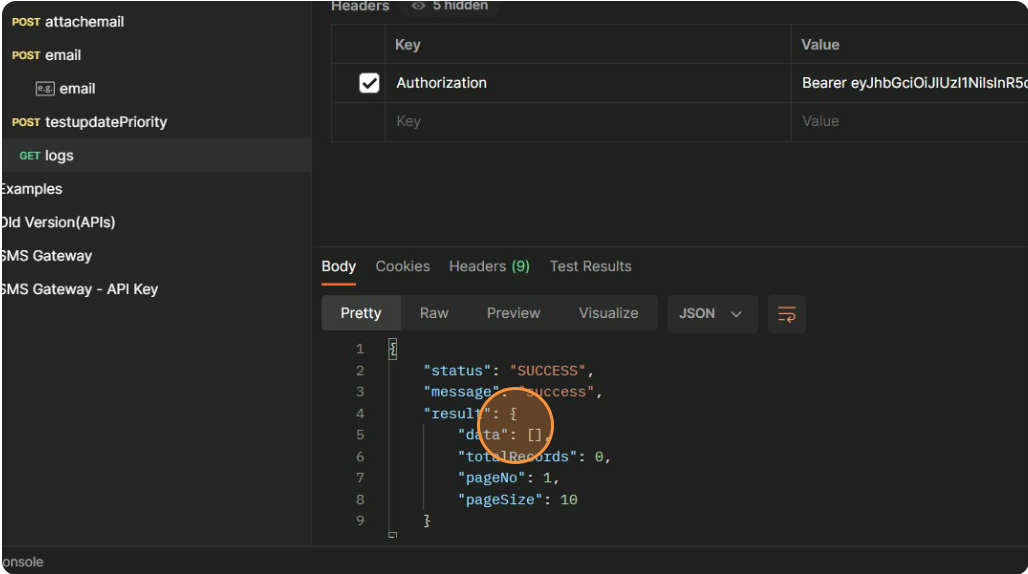The height and width of the screenshot is (574, 1028).
Task: Open the Test Results tab
Action: pos(590,266)
